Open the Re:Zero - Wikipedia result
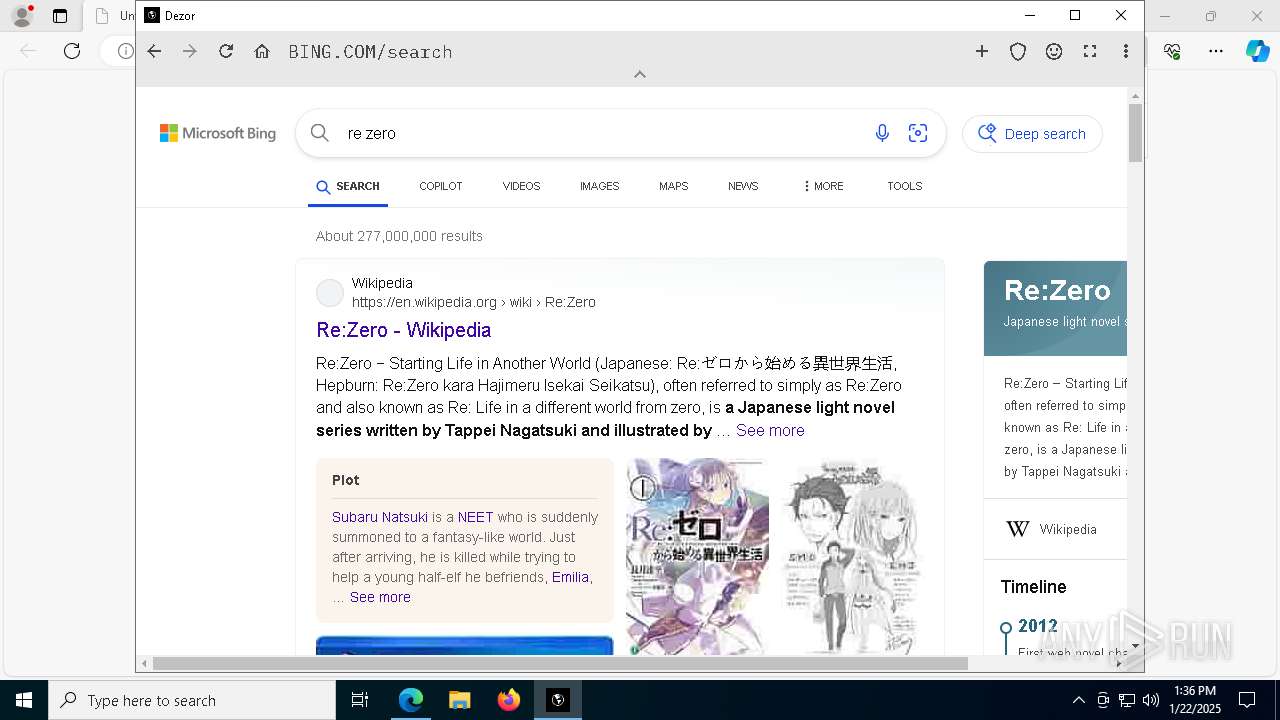Image resolution: width=1280 pixels, height=720 pixels. pyautogui.click(x=404, y=330)
